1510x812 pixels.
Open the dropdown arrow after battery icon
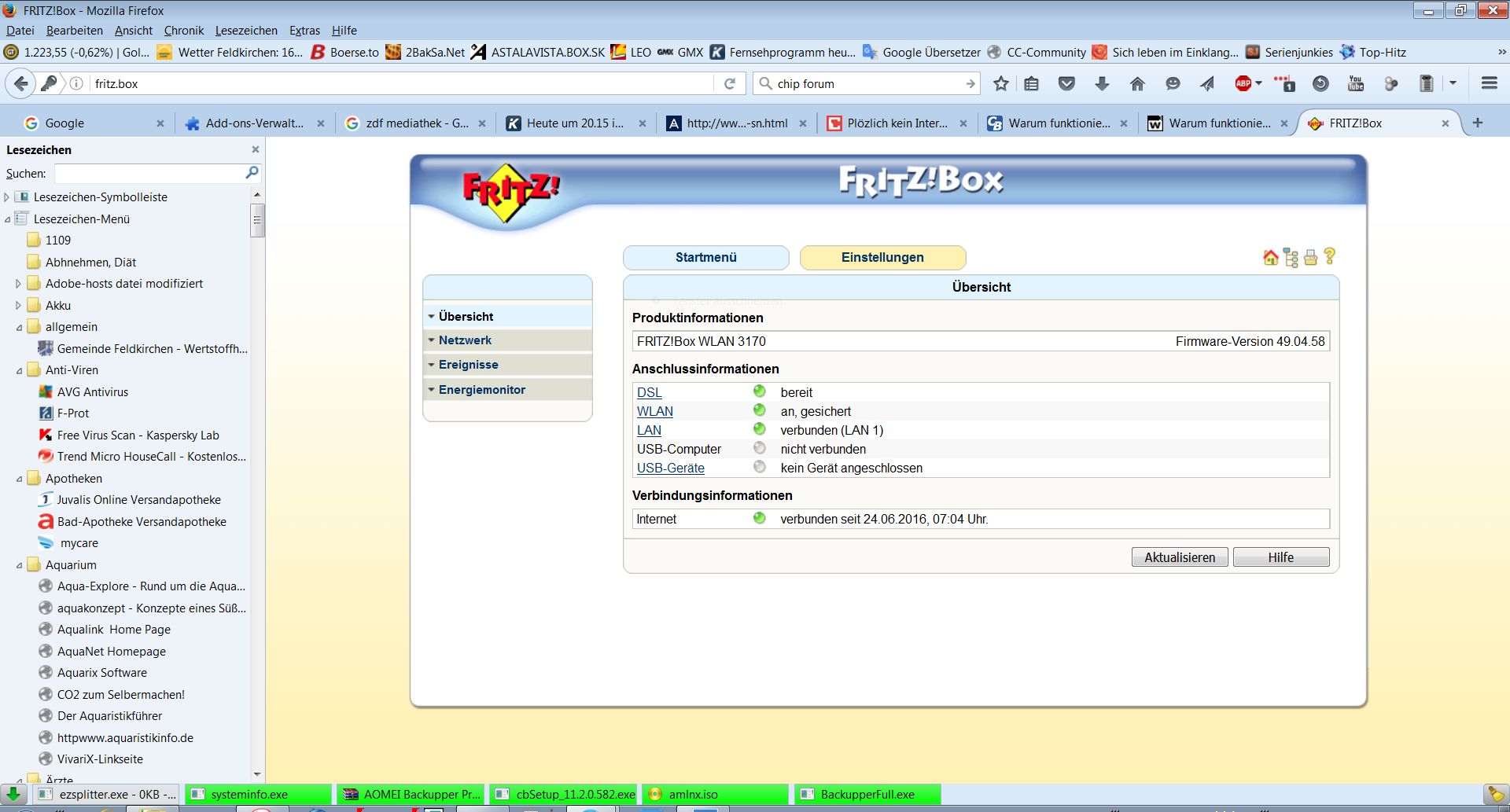pyautogui.click(x=1453, y=83)
